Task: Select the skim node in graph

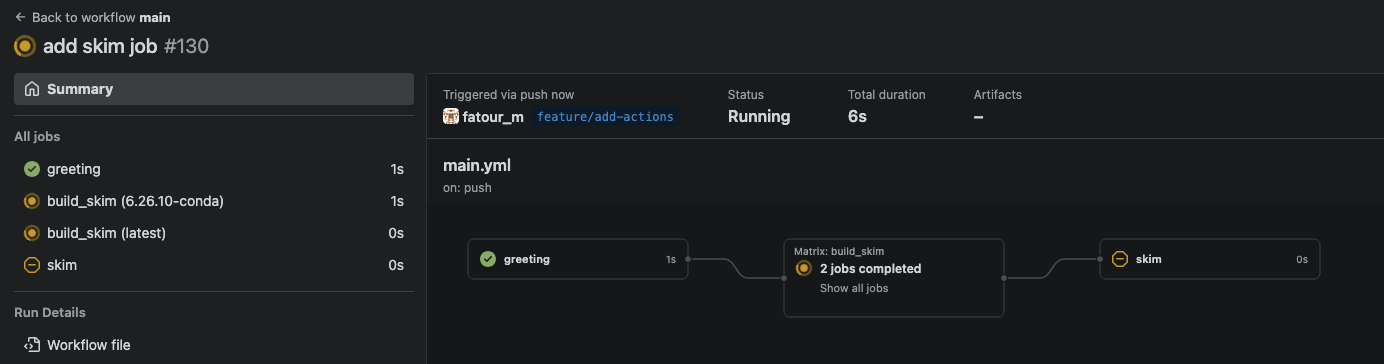Action: coord(1210,259)
